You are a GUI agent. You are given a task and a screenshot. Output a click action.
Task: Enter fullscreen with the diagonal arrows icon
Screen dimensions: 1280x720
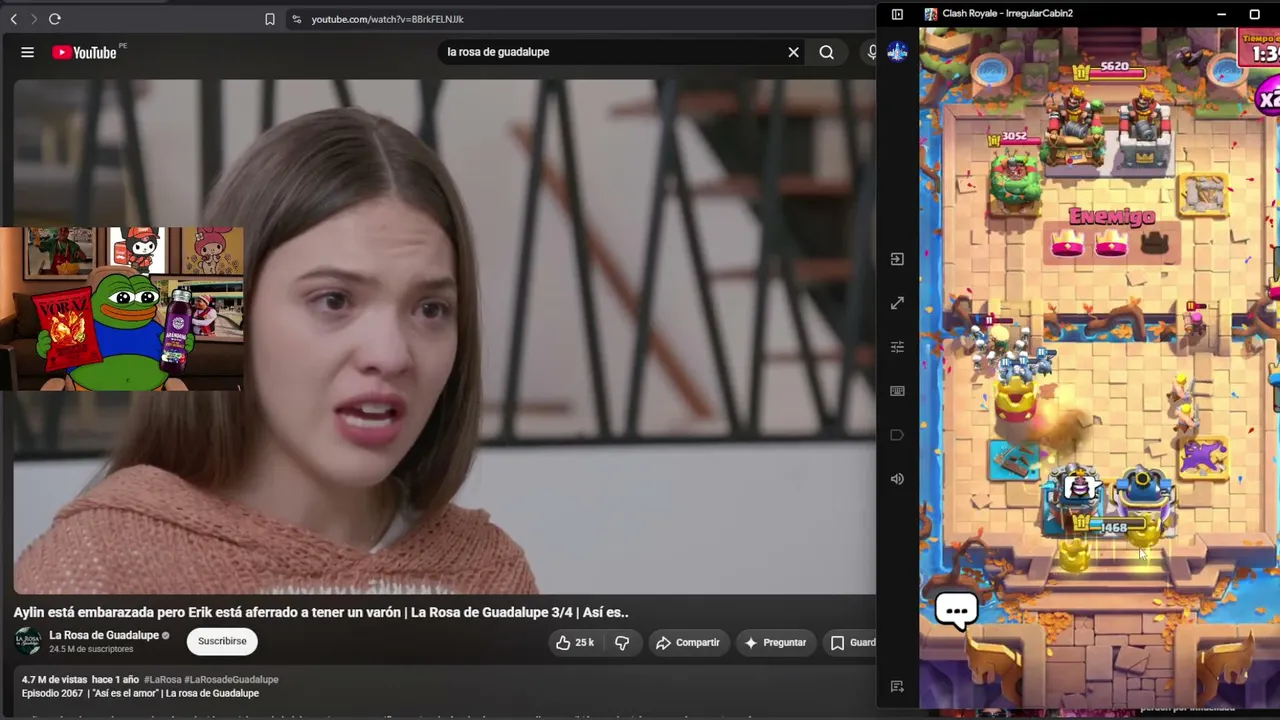coord(897,303)
